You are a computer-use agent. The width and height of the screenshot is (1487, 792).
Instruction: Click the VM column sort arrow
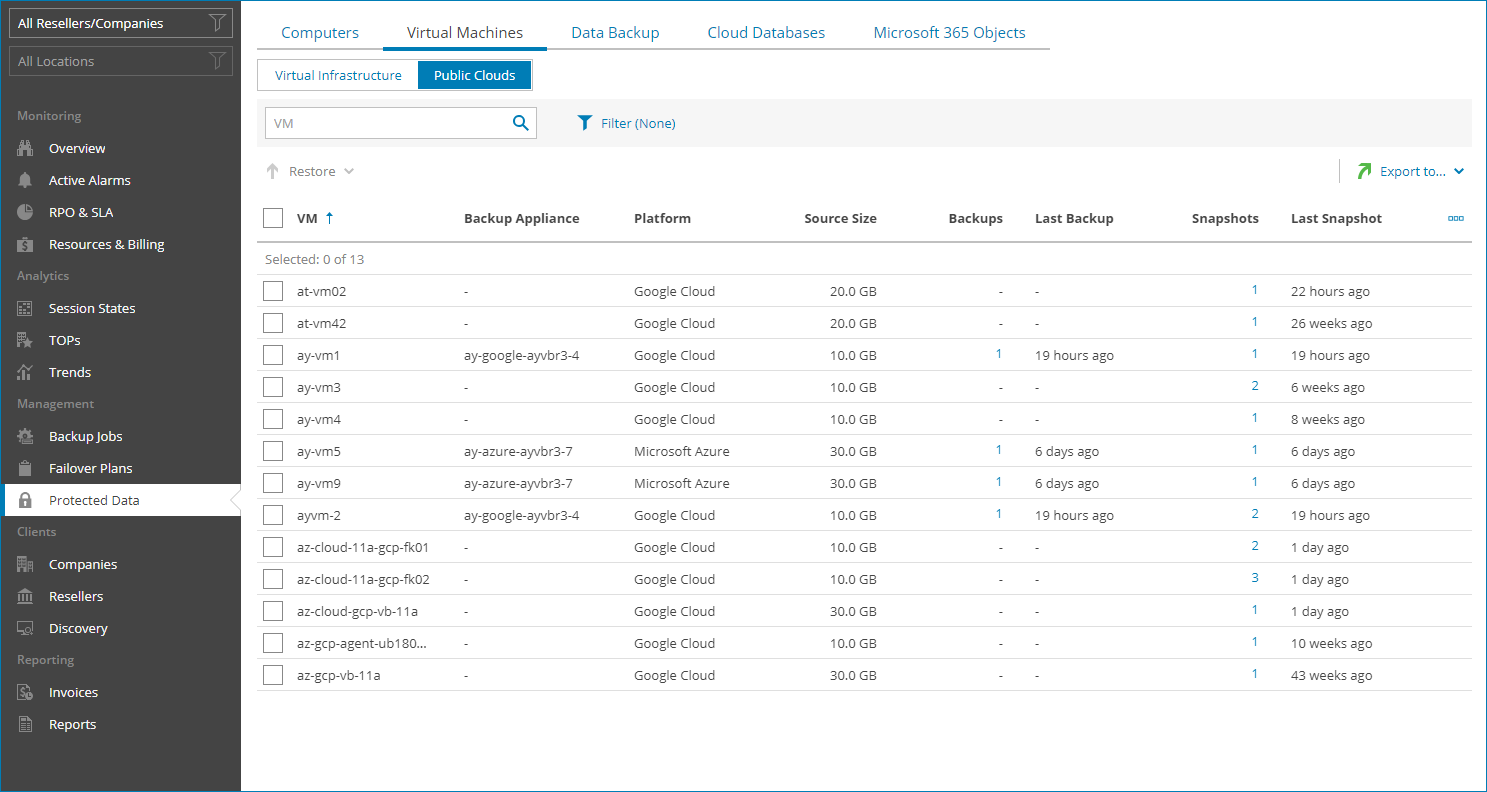[330, 218]
